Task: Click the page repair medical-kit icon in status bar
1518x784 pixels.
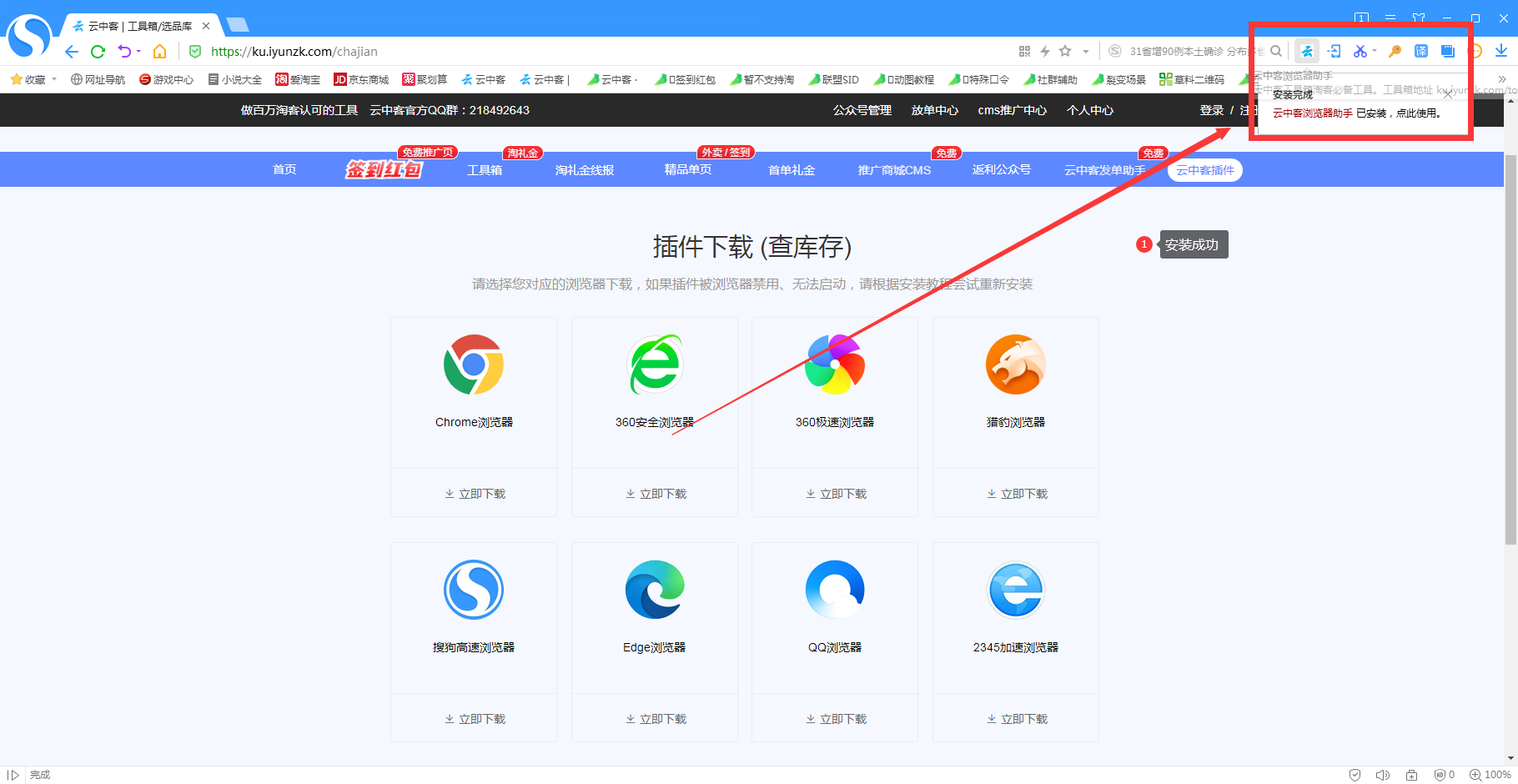Action: click(x=1411, y=774)
